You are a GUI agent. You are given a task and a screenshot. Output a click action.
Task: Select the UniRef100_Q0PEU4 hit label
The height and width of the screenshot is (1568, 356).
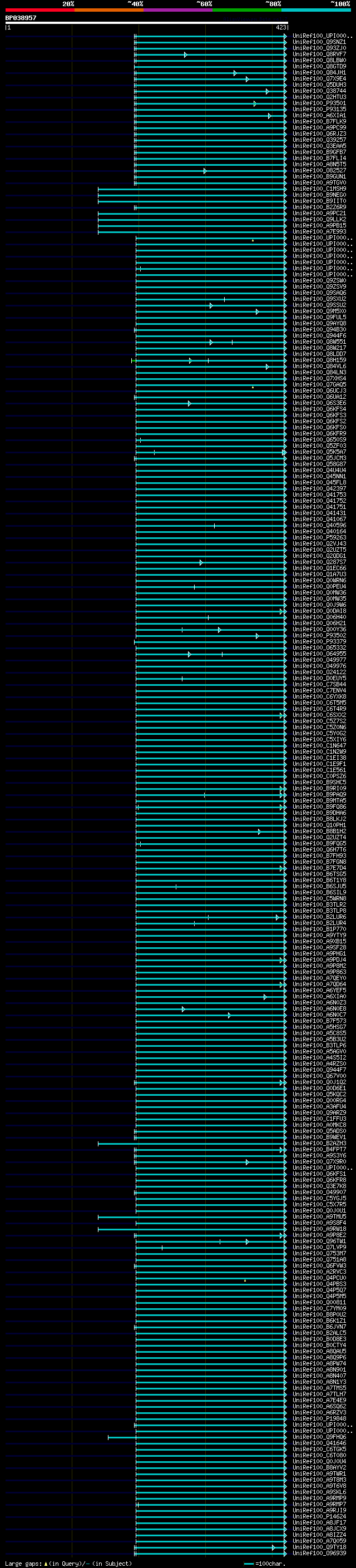point(319,587)
